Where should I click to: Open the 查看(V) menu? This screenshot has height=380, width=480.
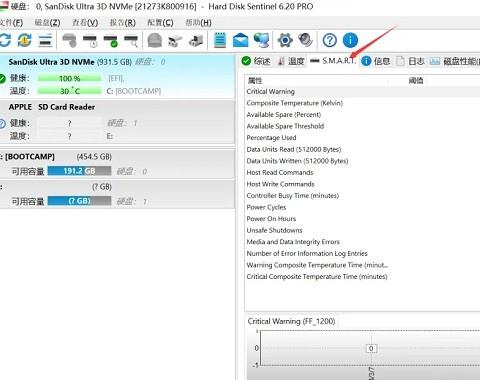pyautogui.click(x=85, y=23)
